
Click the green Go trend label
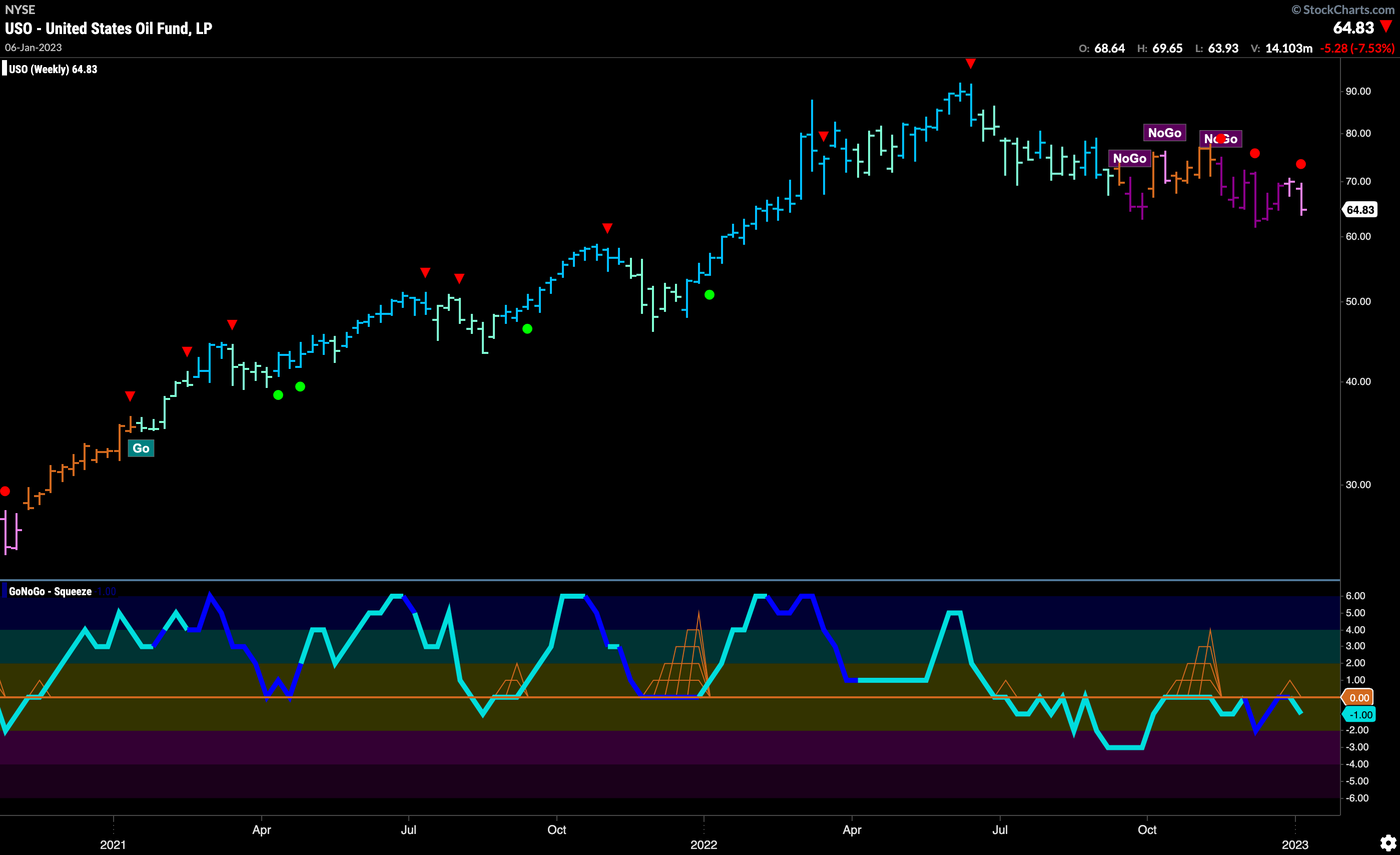coord(141,449)
